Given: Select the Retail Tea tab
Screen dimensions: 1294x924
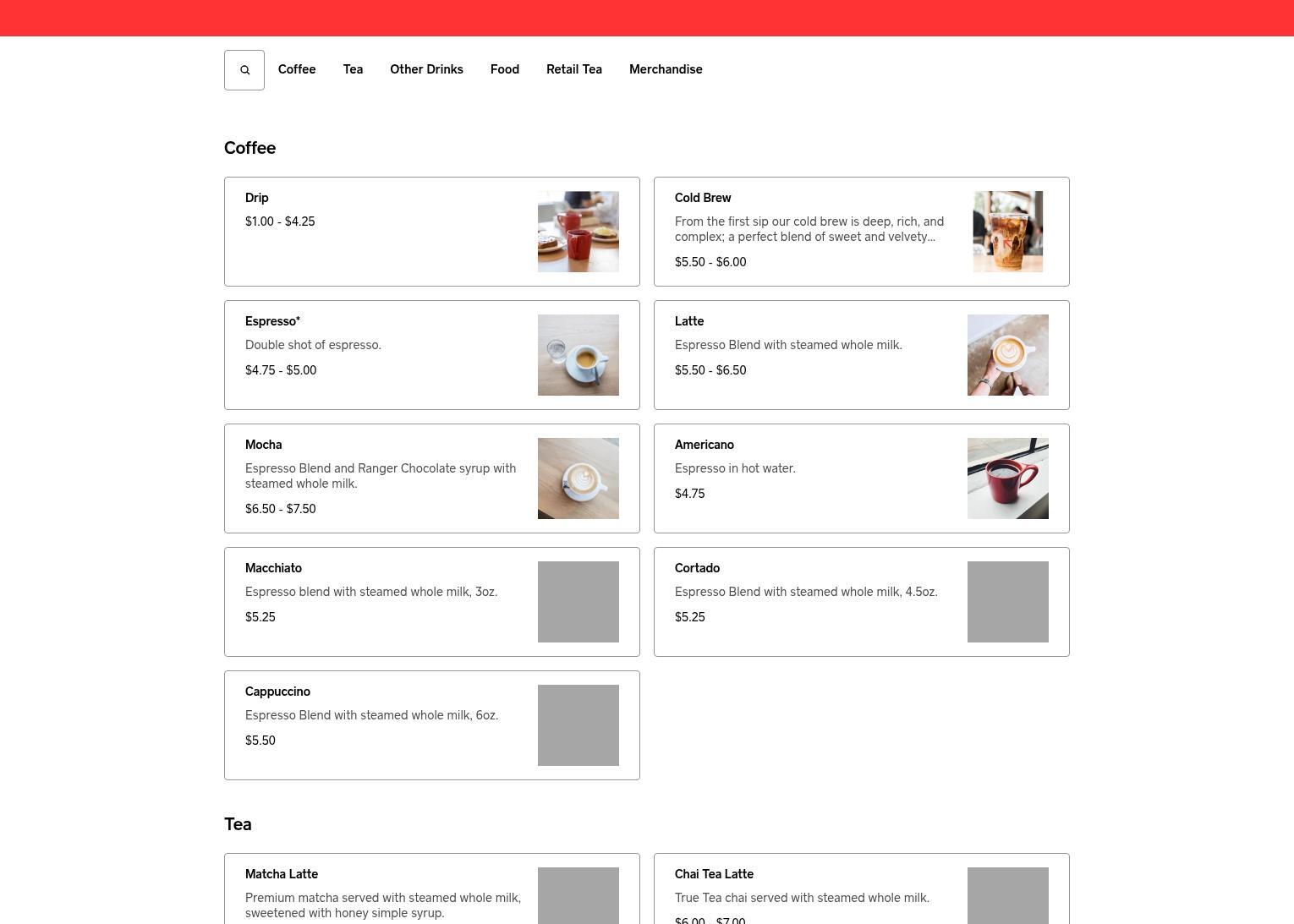Looking at the screenshot, I should coord(574,69).
